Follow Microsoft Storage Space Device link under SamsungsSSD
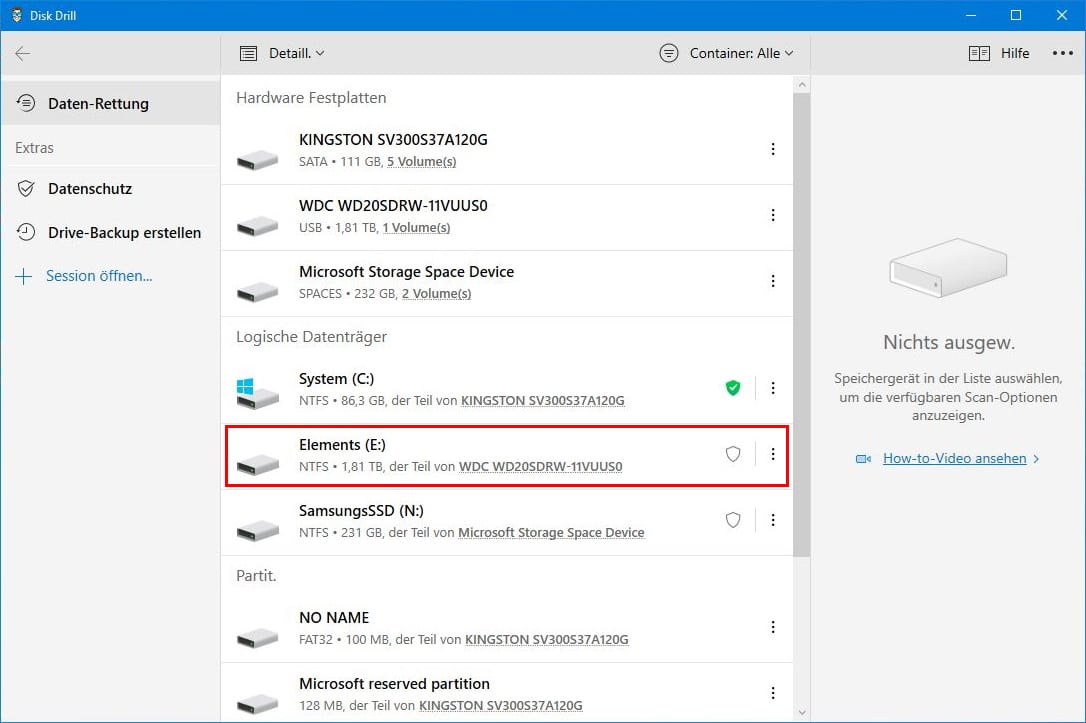This screenshot has height=723, width=1086. [x=551, y=532]
